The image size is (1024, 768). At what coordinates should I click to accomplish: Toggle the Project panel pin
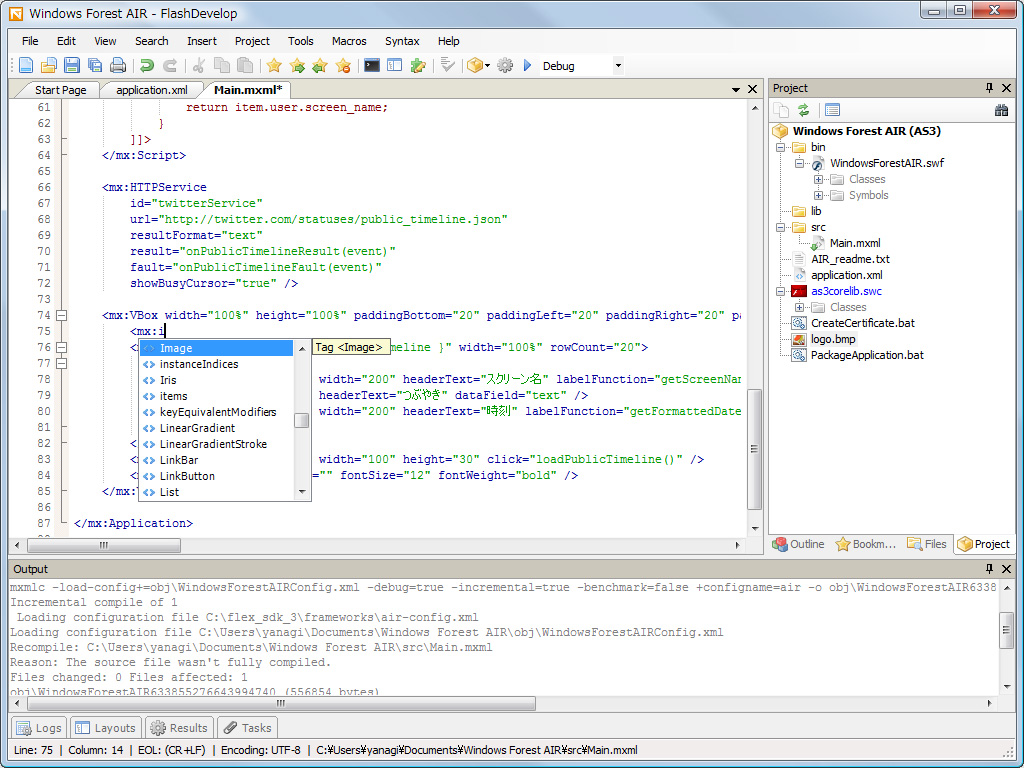[x=990, y=88]
